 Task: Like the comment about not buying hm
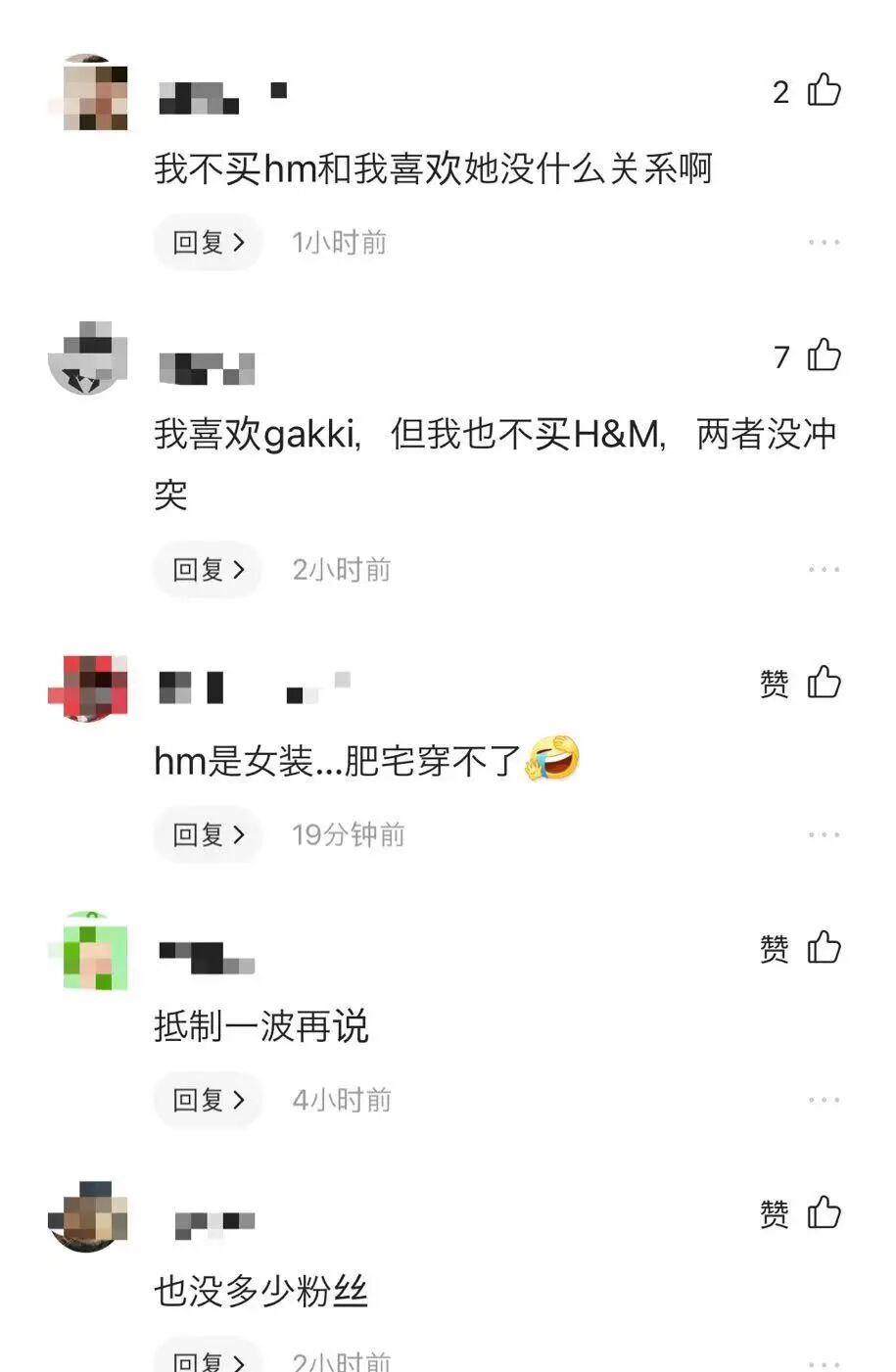coord(824,91)
